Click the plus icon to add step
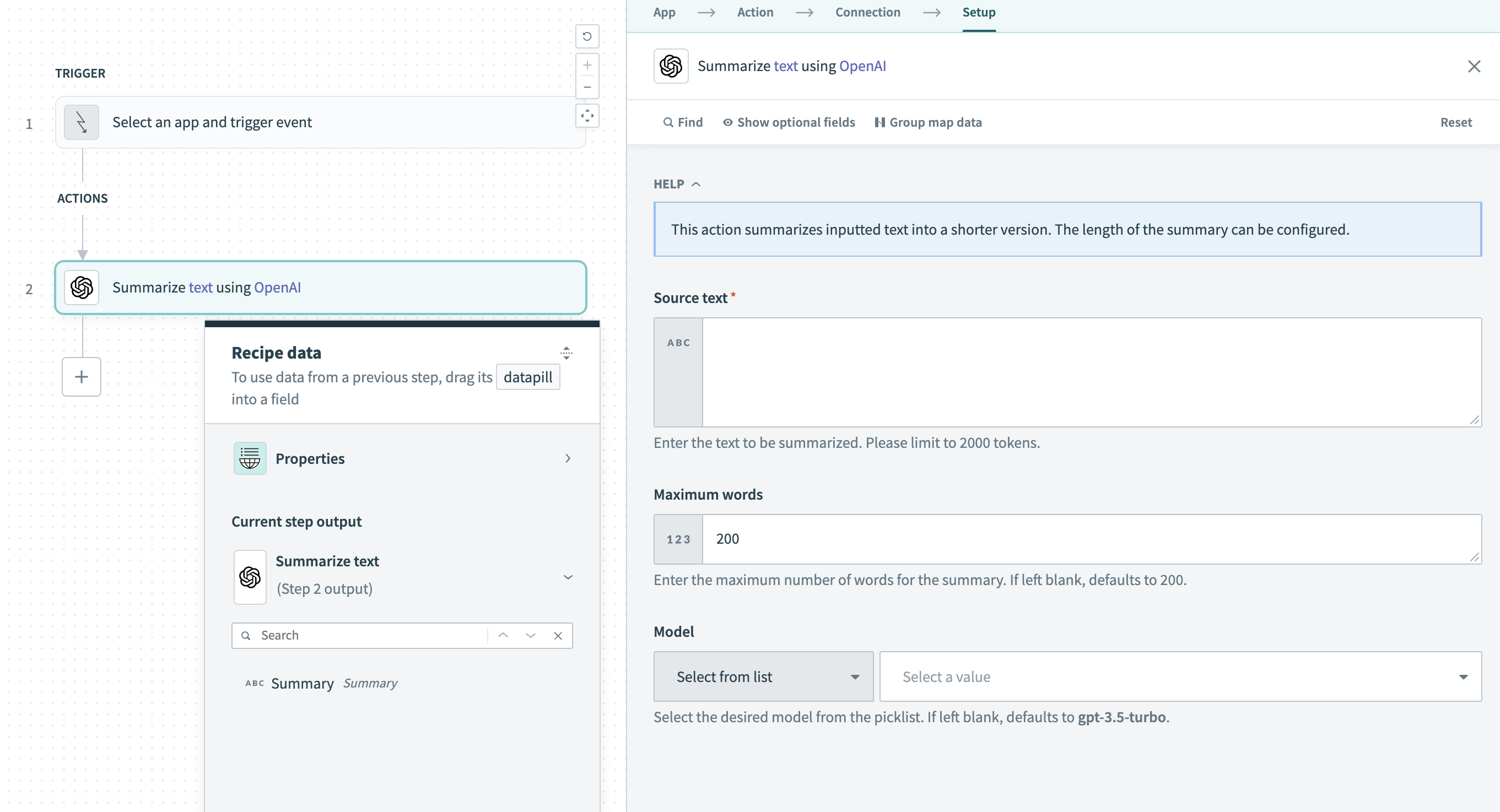1500x812 pixels. (x=82, y=377)
